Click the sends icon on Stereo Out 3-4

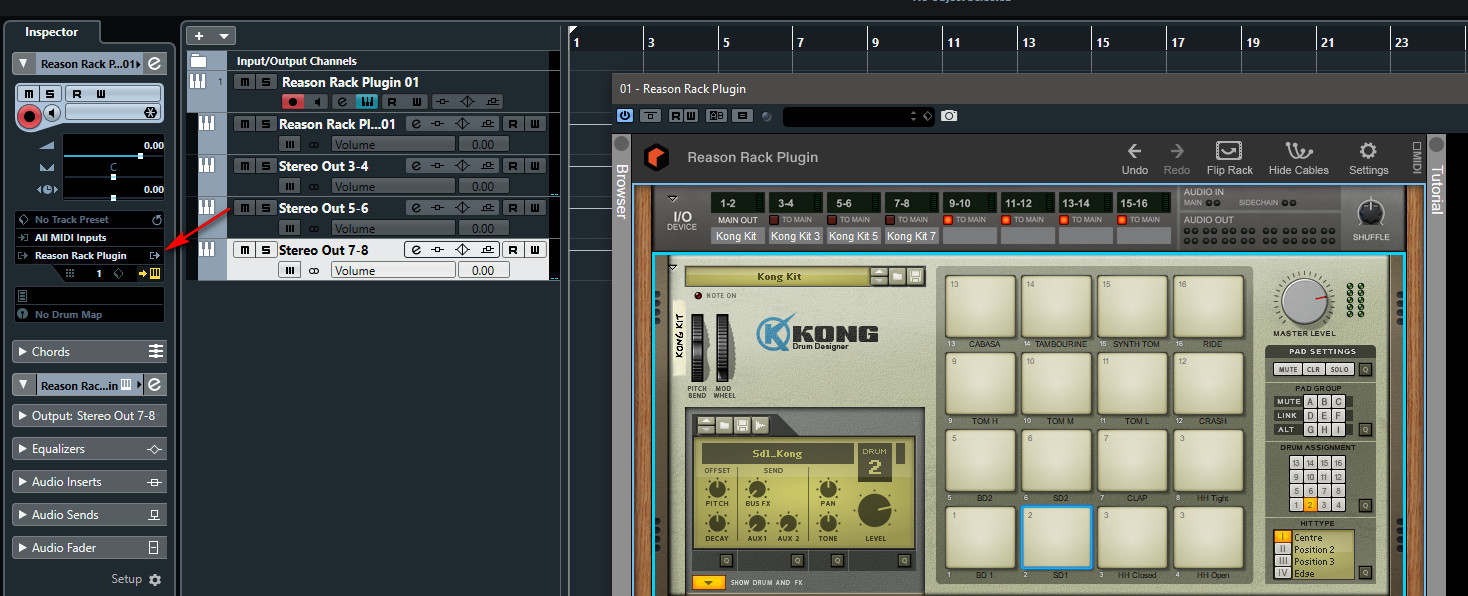[487, 166]
